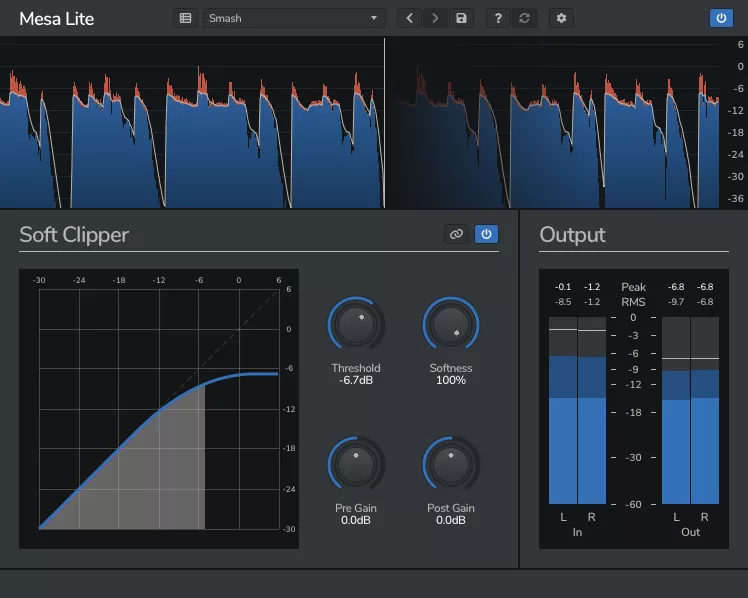Click the input peak readout -0.1
The width and height of the screenshot is (748, 598).
(563, 287)
